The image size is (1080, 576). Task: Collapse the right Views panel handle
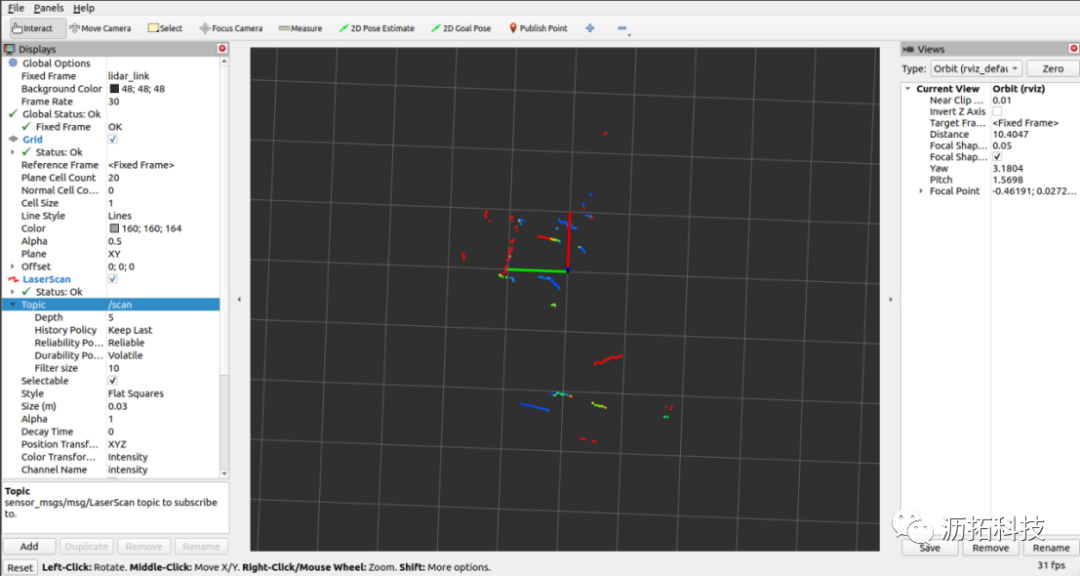pos(890,299)
